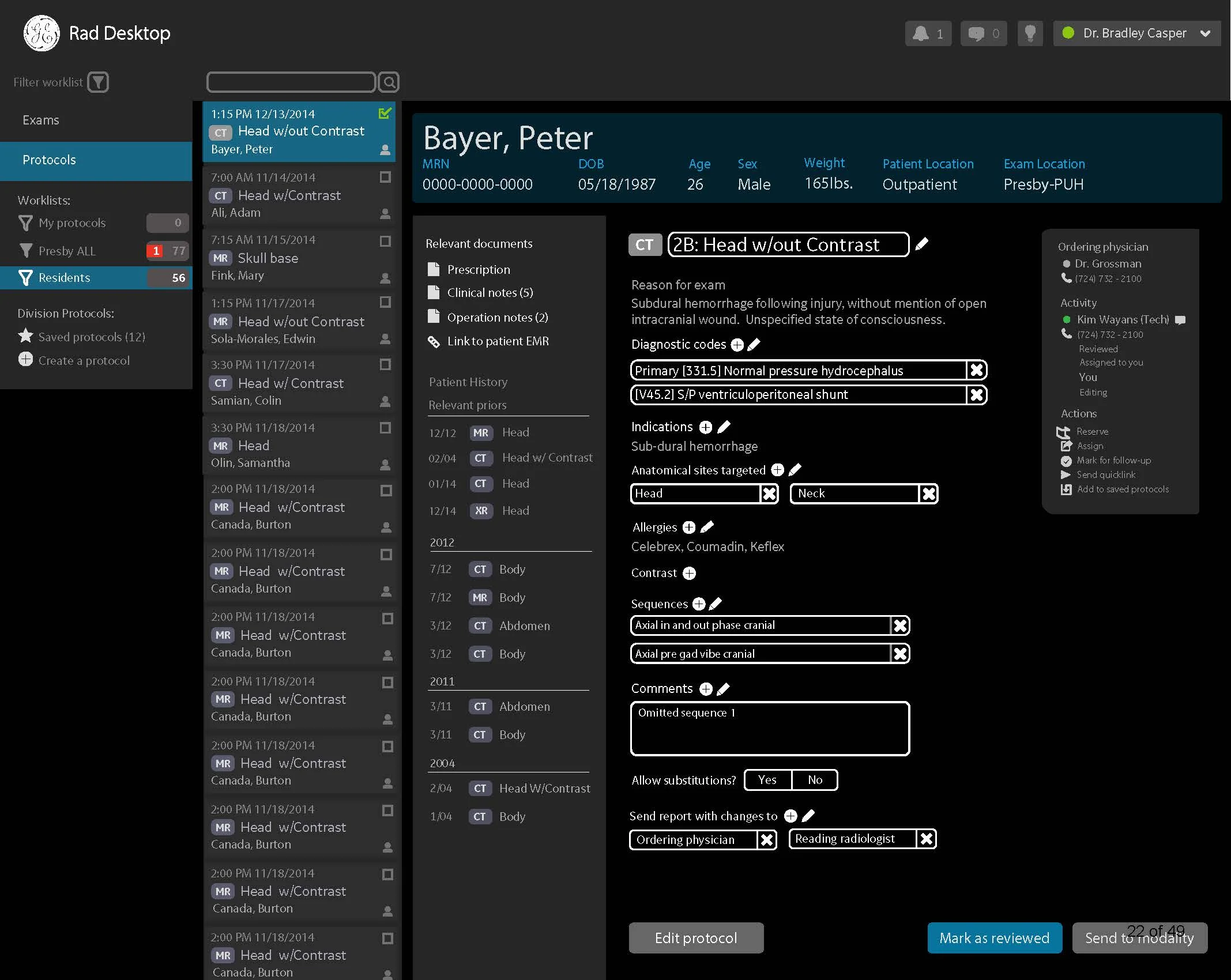Remove Axial in and out phase cranial sequence
The width and height of the screenshot is (1231, 980).
900,625
